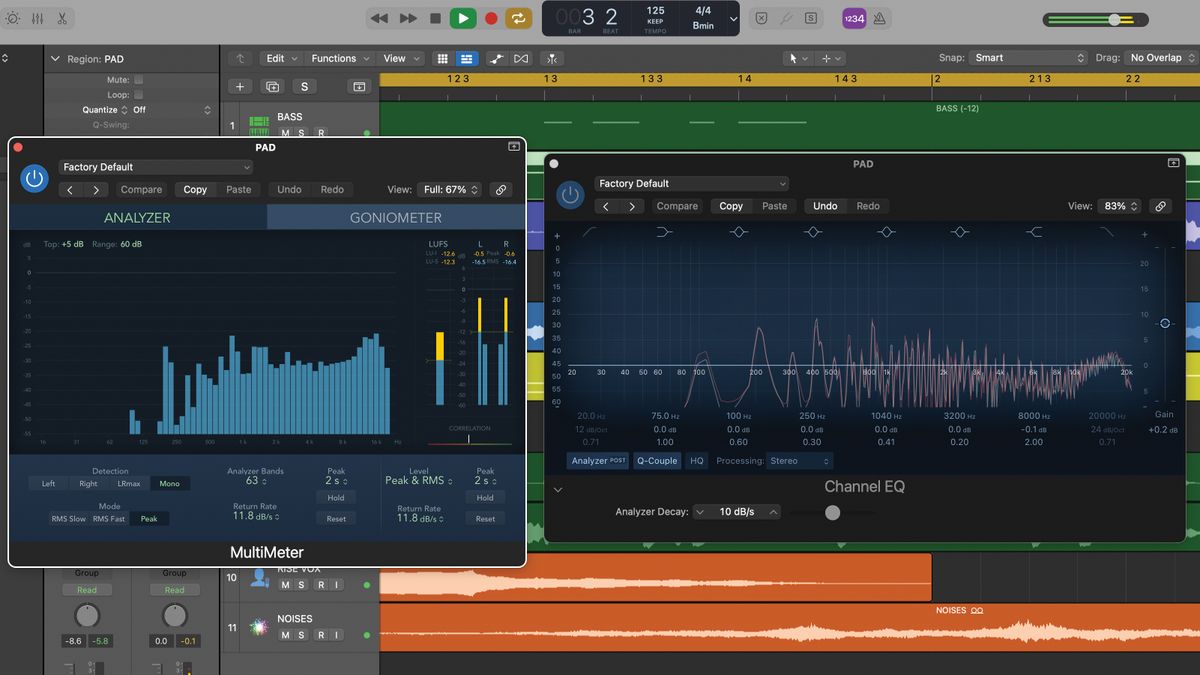The height and width of the screenshot is (675, 1200).
Task: Open the Processing Stereo dropdown in Channel EQ
Action: pyautogui.click(x=800, y=461)
